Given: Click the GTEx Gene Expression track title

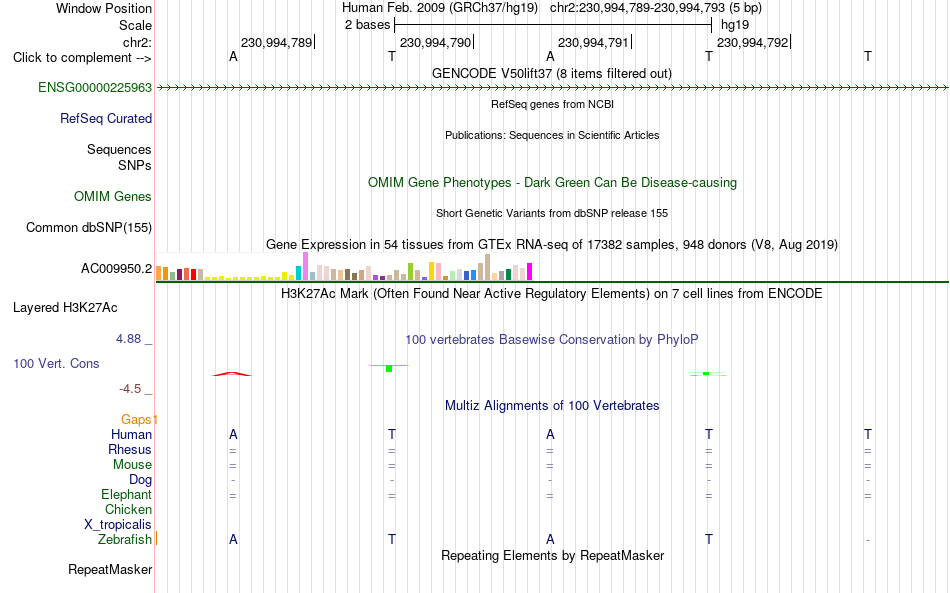Looking at the screenshot, I should [551, 244].
